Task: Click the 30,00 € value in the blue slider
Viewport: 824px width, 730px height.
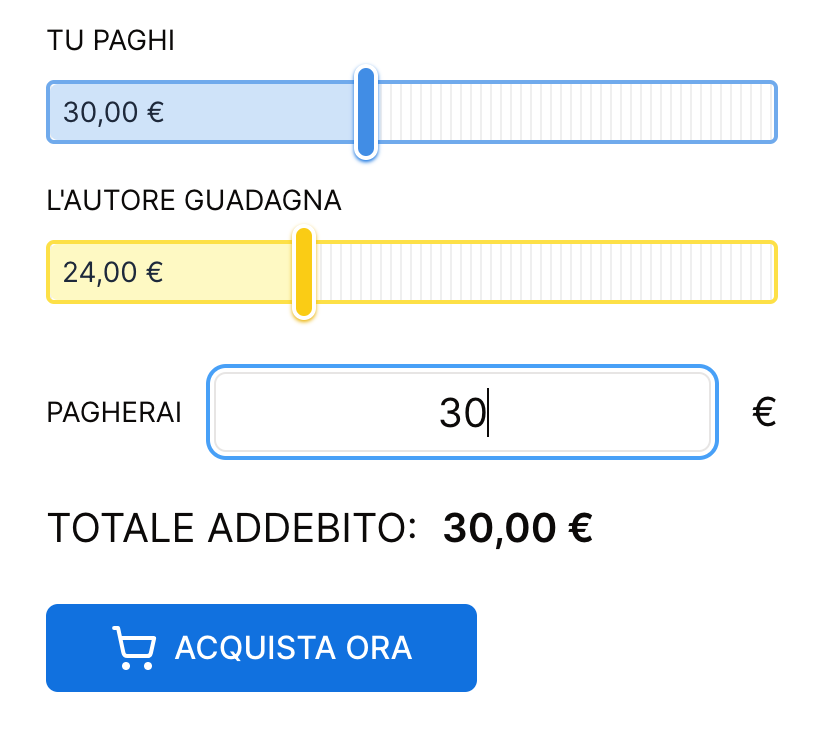Action: click(113, 112)
